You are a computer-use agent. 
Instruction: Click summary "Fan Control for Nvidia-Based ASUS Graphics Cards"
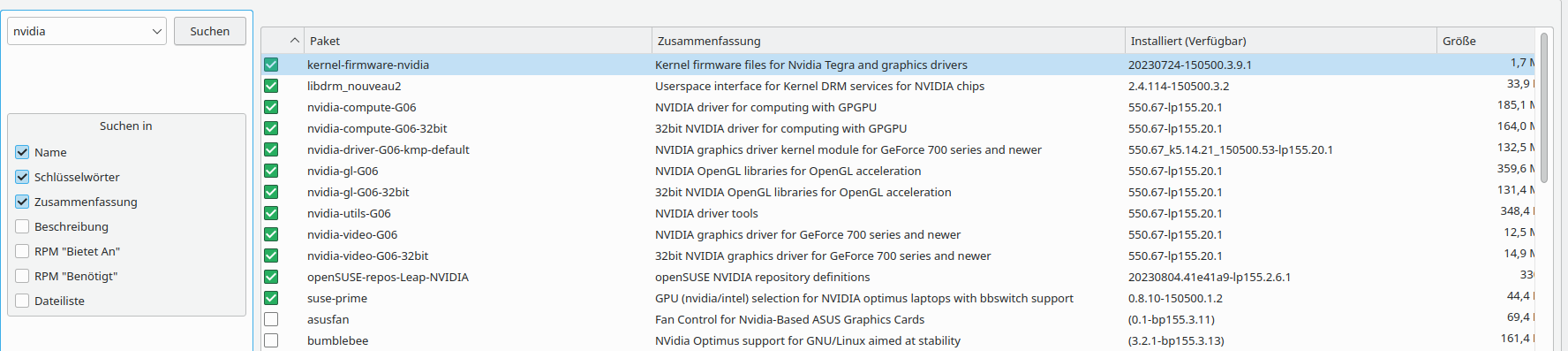(790, 319)
